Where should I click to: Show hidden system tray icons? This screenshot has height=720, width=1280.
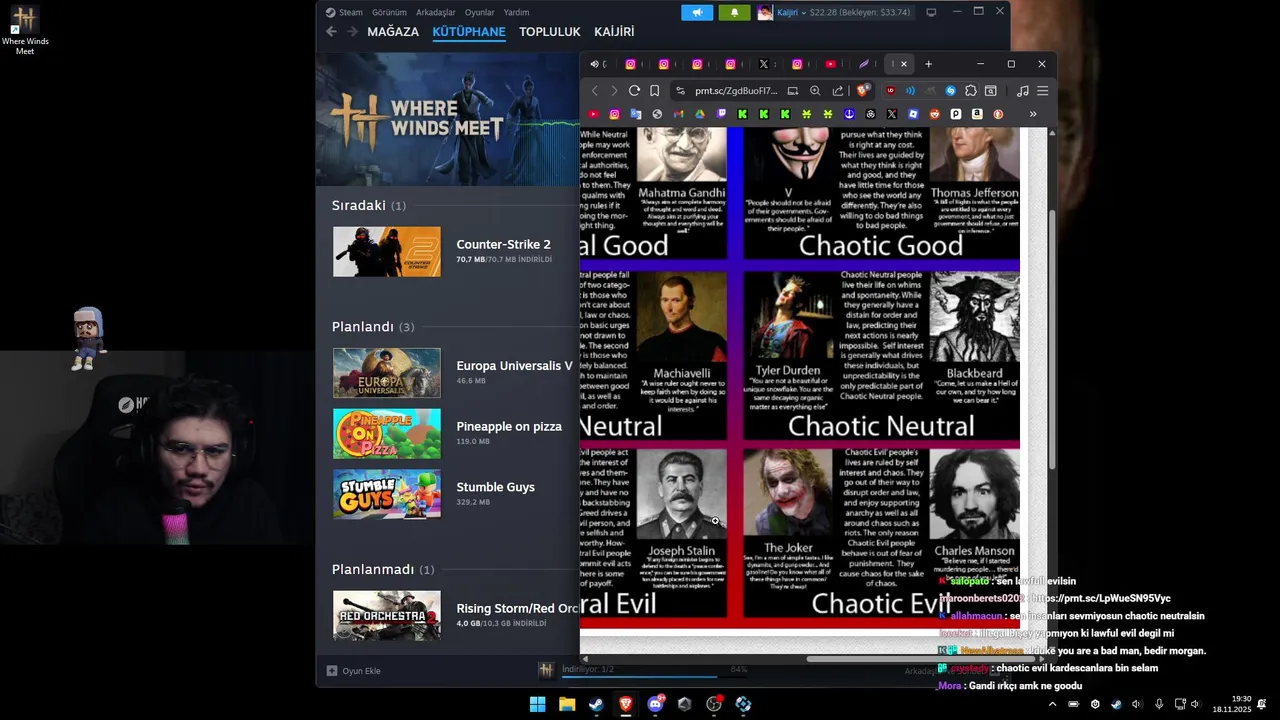1052,704
